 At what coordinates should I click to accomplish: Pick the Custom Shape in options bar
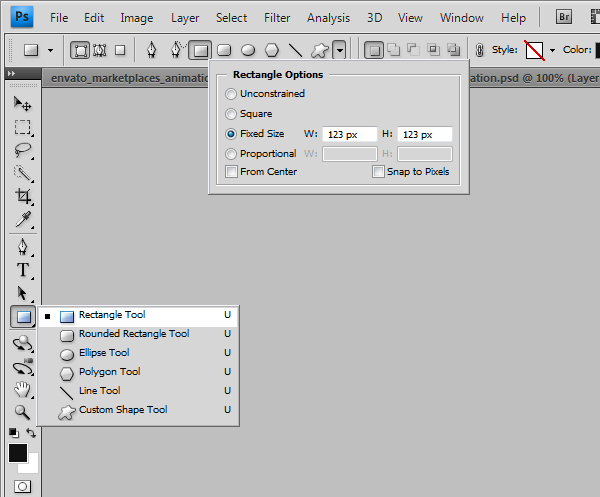(320, 50)
